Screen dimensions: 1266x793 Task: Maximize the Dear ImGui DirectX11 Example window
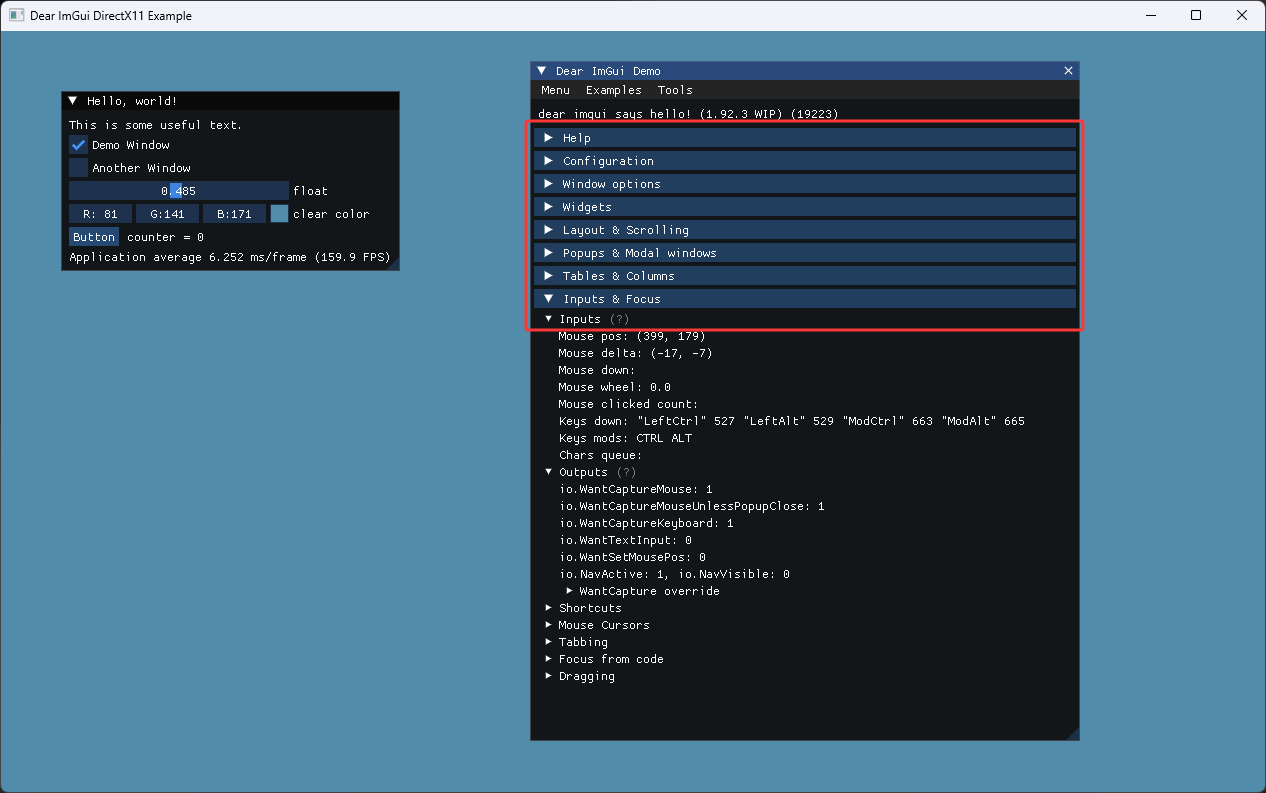1196,15
